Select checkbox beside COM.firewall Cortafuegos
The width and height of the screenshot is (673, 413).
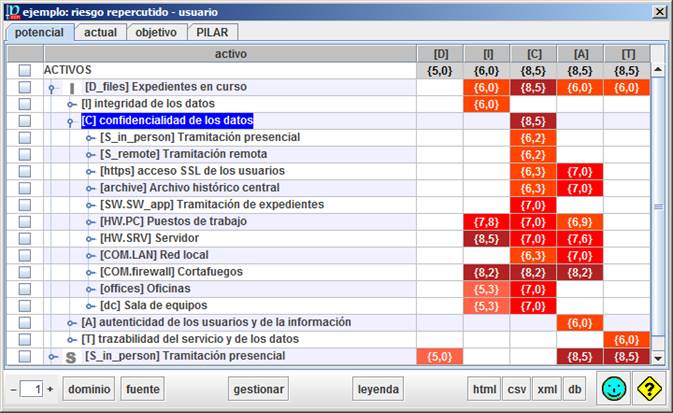(25, 272)
